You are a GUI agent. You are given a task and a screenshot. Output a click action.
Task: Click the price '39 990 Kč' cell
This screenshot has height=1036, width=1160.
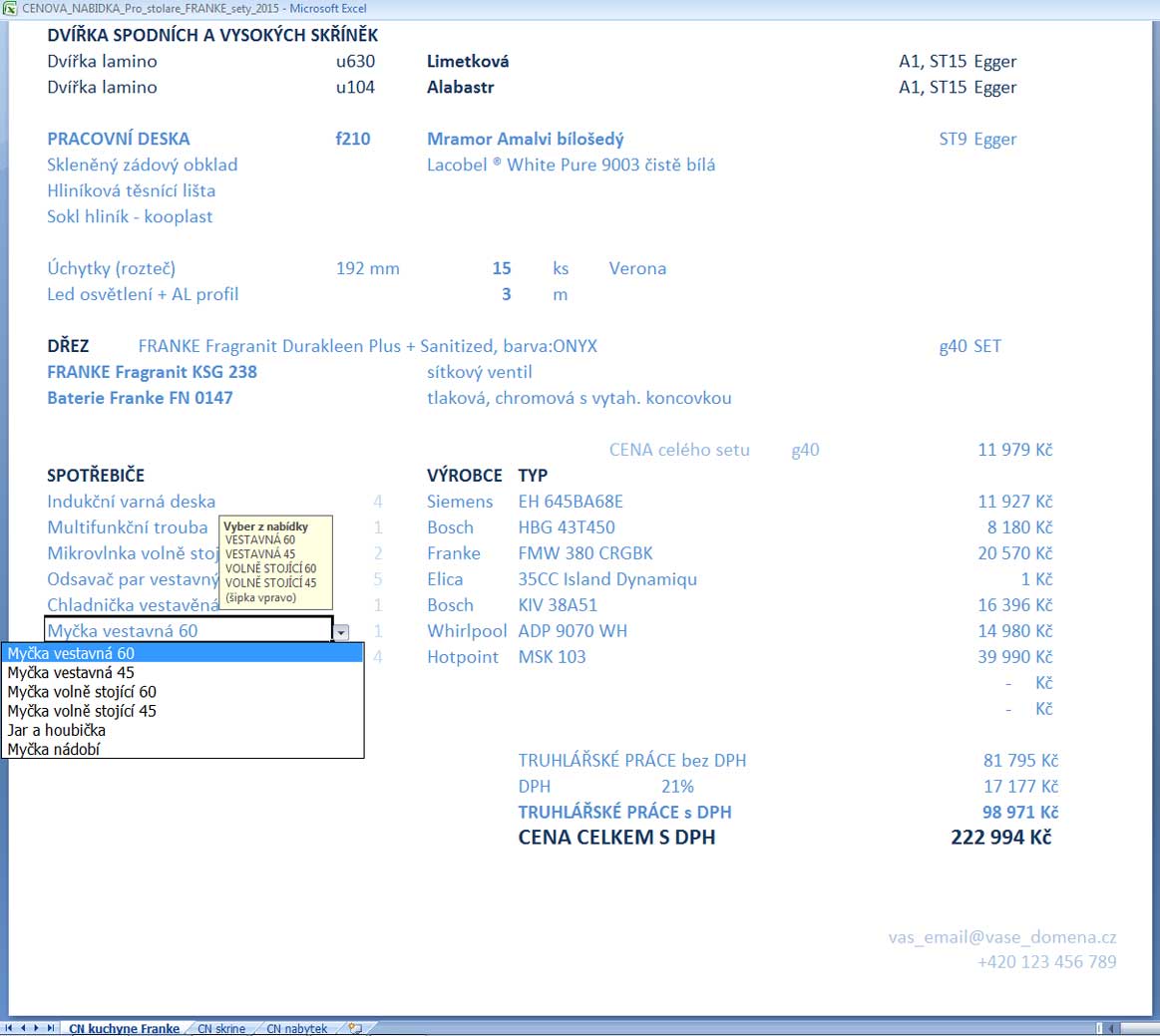click(x=1015, y=657)
